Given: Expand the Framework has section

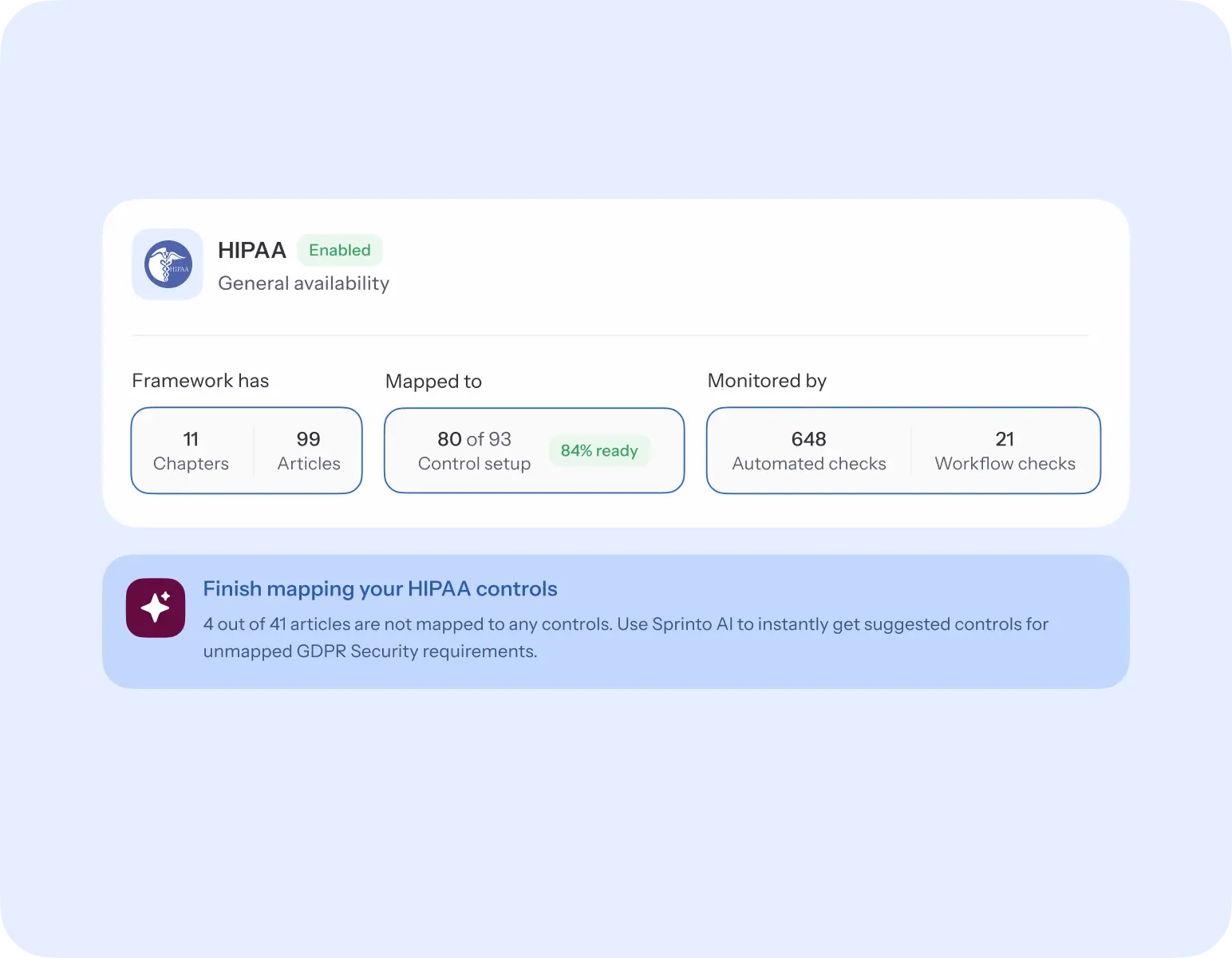Looking at the screenshot, I should [246, 450].
